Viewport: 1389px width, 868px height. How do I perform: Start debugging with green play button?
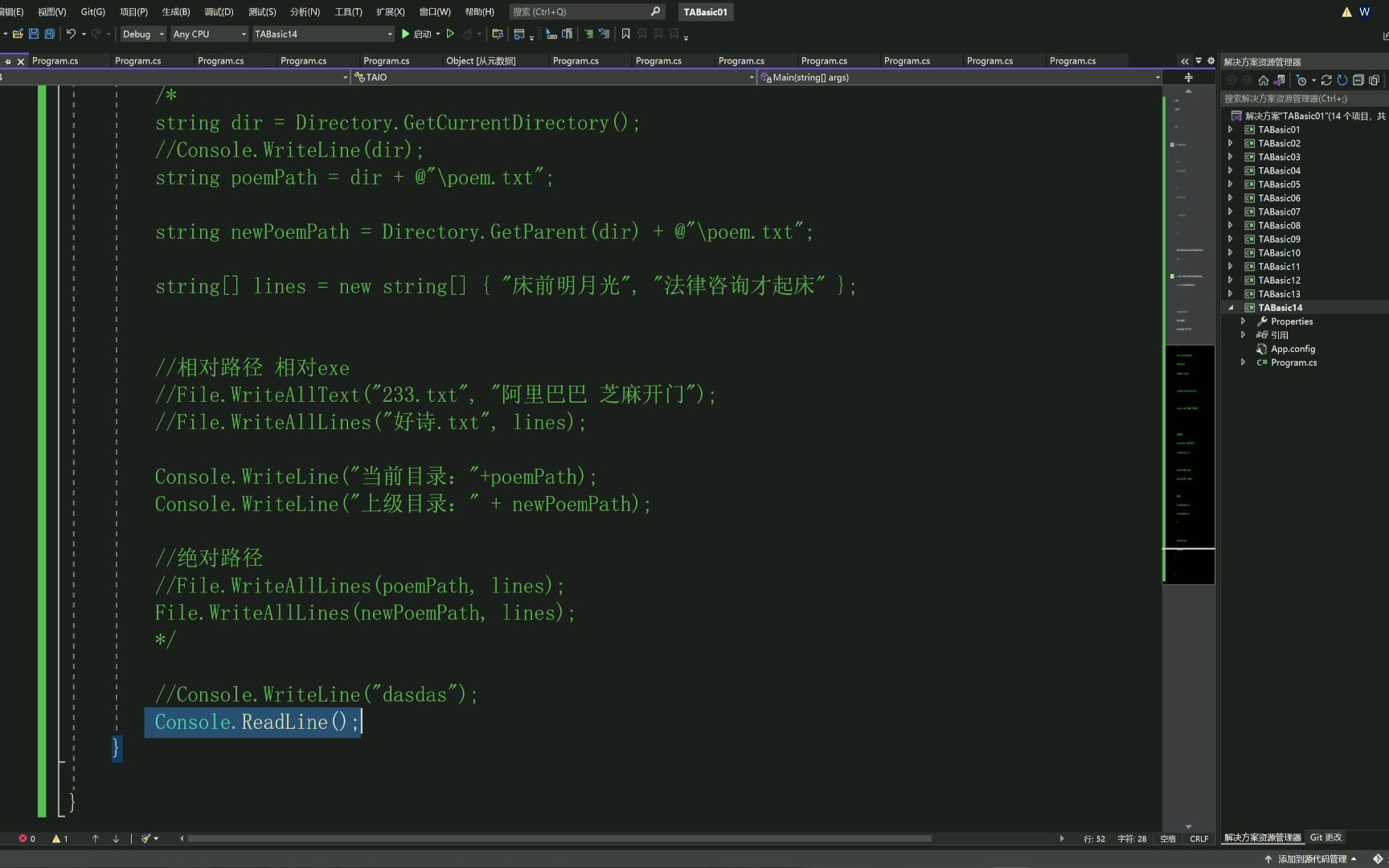(406, 34)
